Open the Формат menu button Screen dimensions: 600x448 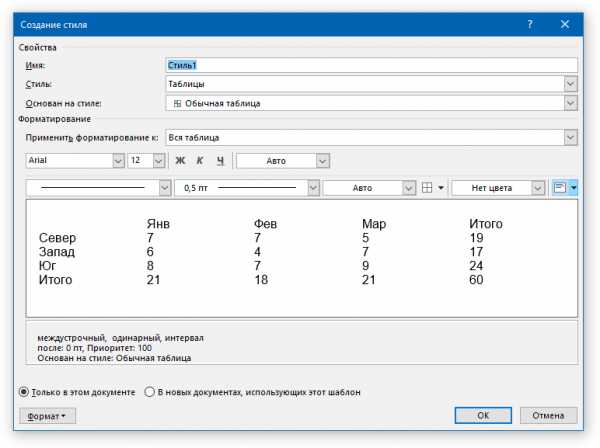(45, 415)
